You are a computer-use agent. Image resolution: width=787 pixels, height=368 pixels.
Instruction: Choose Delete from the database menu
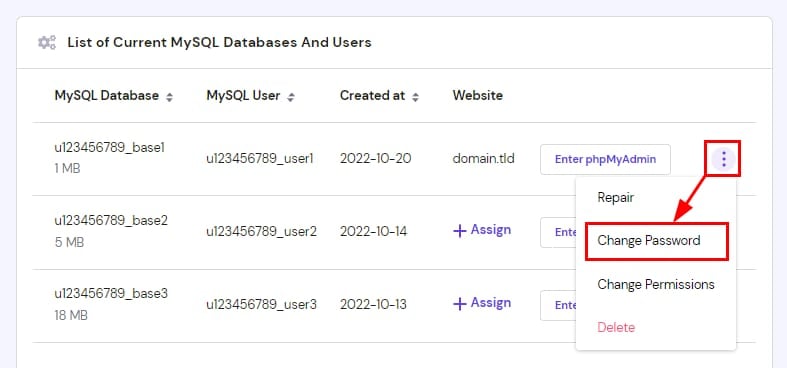(616, 328)
